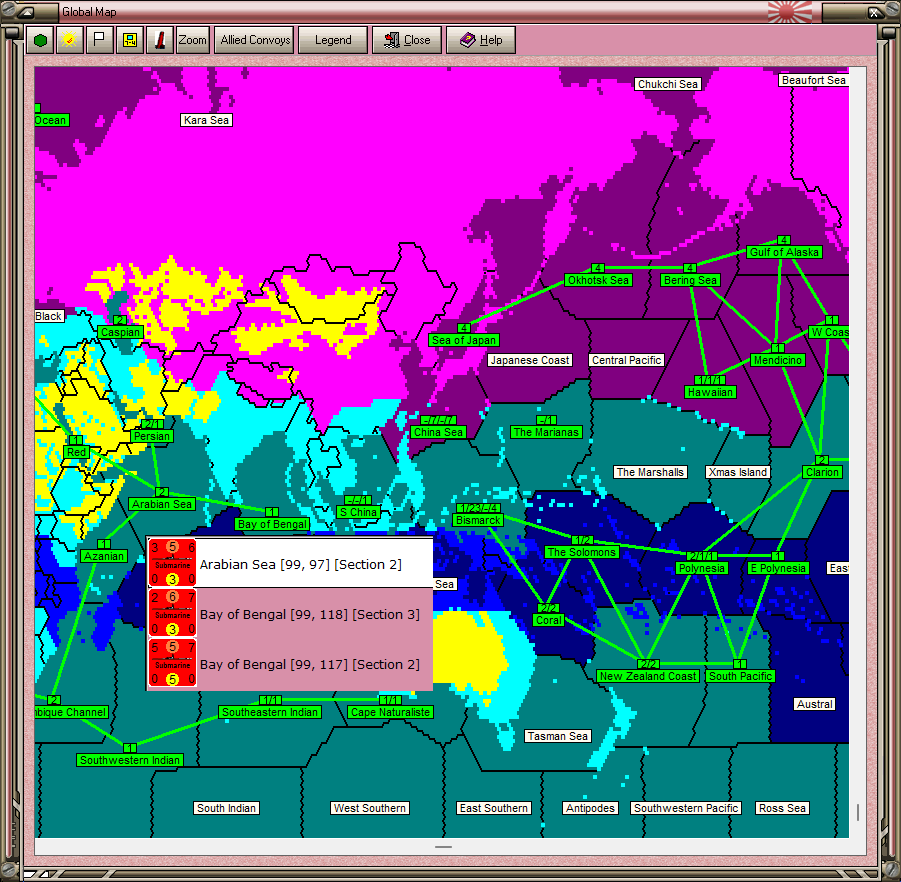Click the white flag toolbar icon
901x882 pixels.
pyautogui.click(x=99, y=40)
